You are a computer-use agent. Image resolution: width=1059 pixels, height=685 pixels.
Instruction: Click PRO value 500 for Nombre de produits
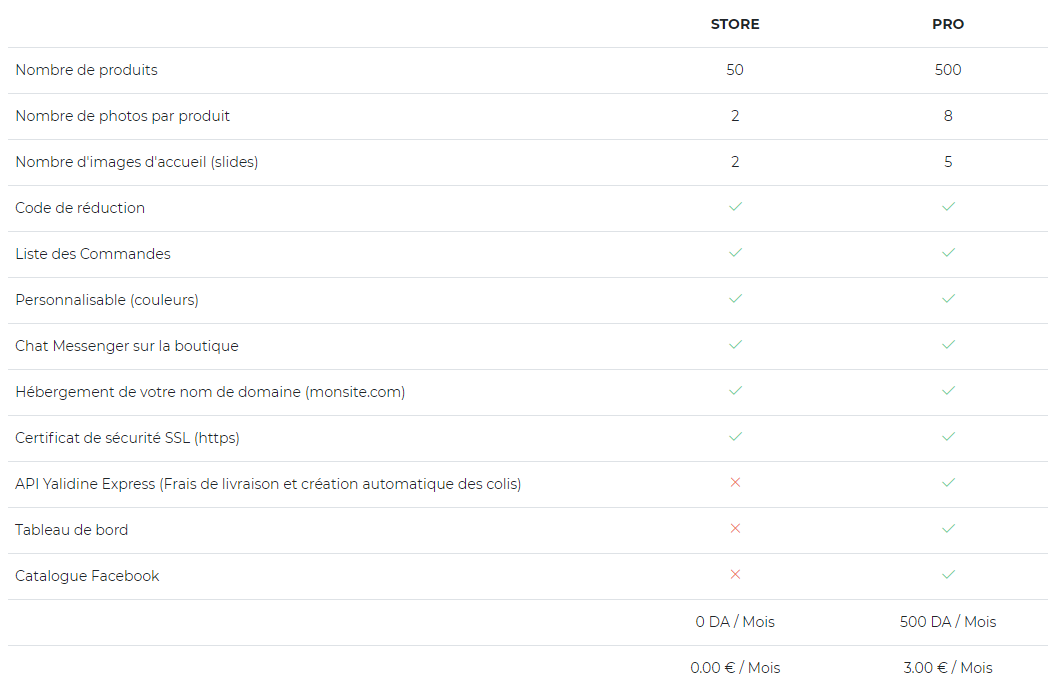pyautogui.click(x=948, y=70)
